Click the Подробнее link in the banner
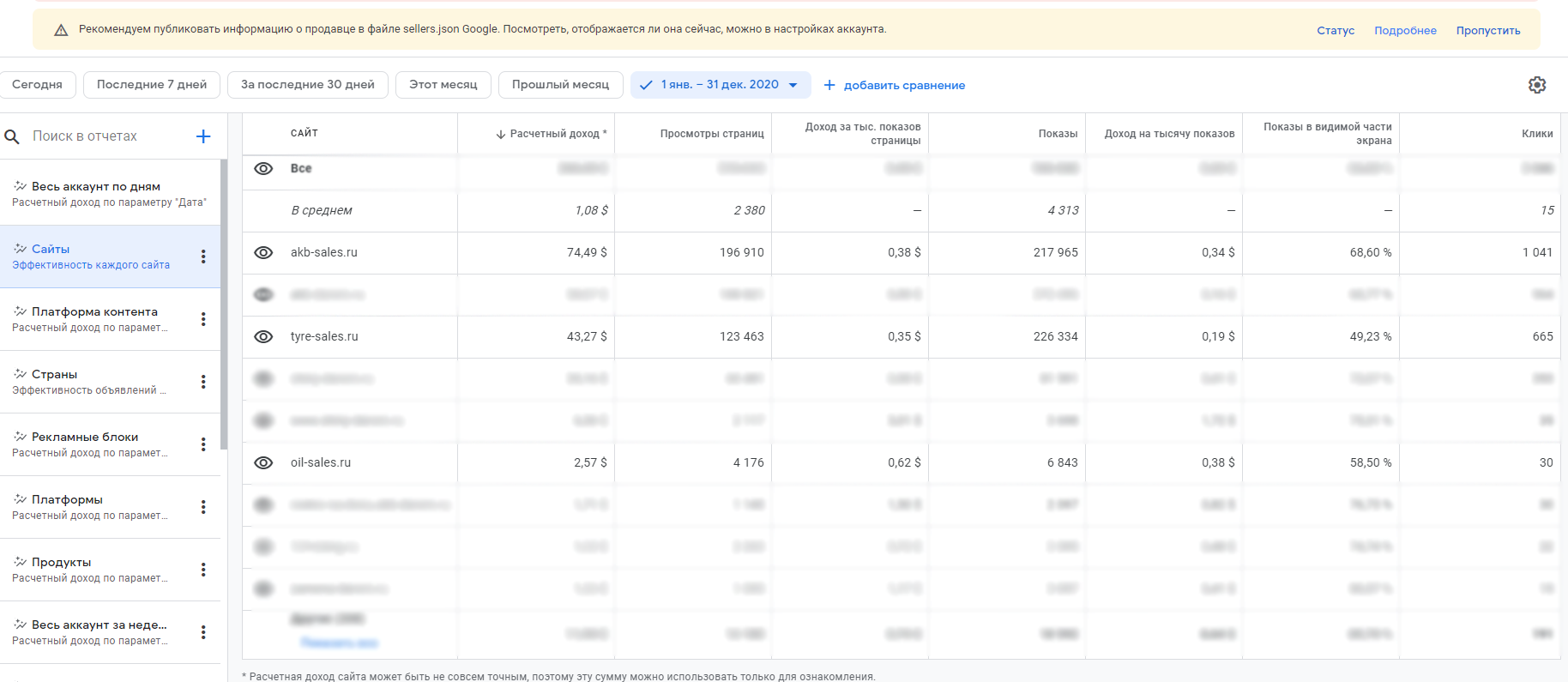The image size is (1568, 682). 1405,31
